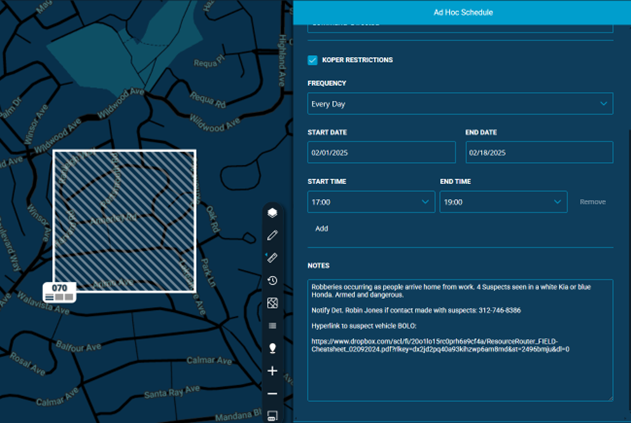Zoom out with the minus icon
631x423 pixels.
(x=272, y=393)
